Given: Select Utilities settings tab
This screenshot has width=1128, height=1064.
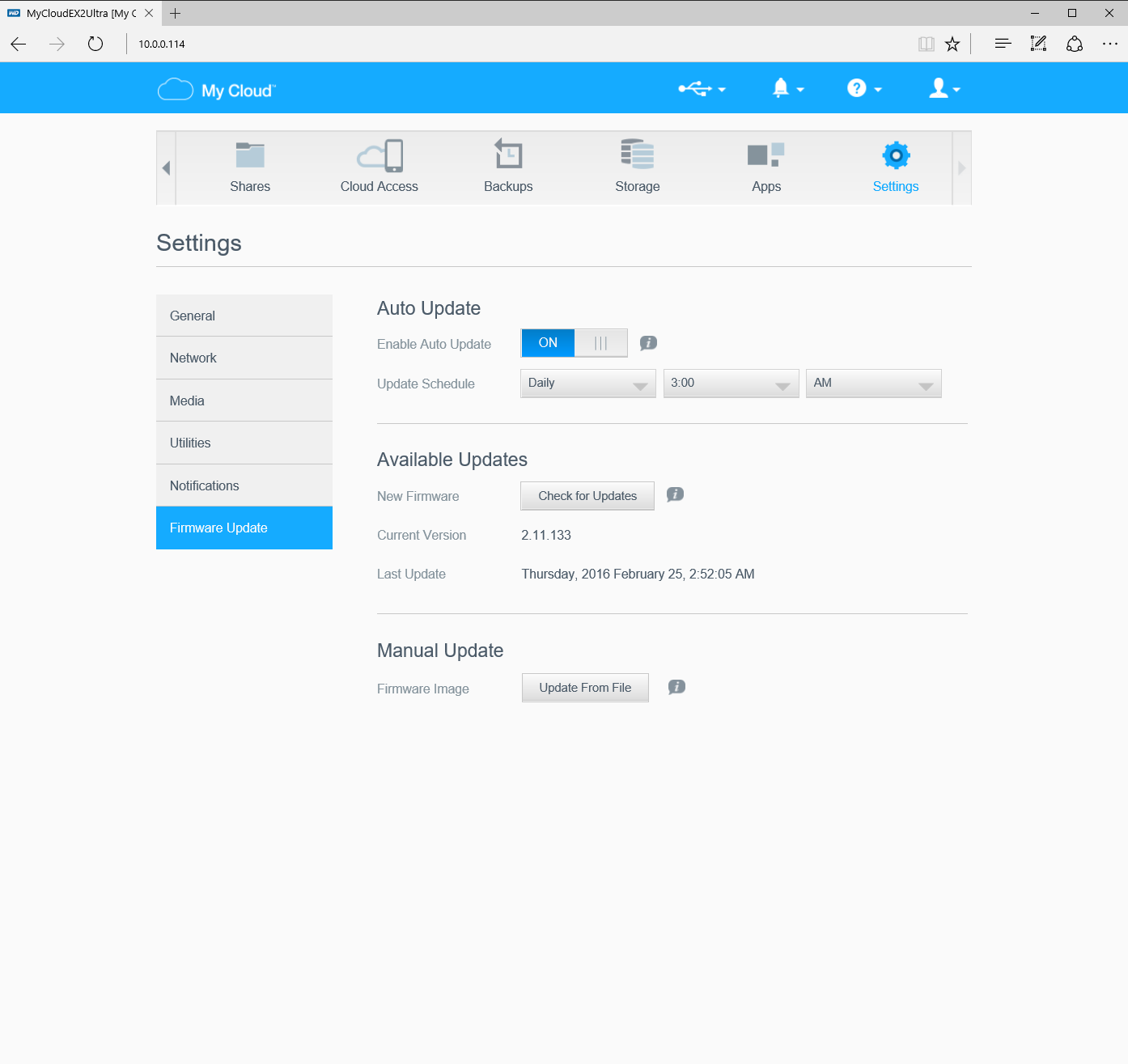Looking at the screenshot, I should [244, 443].
